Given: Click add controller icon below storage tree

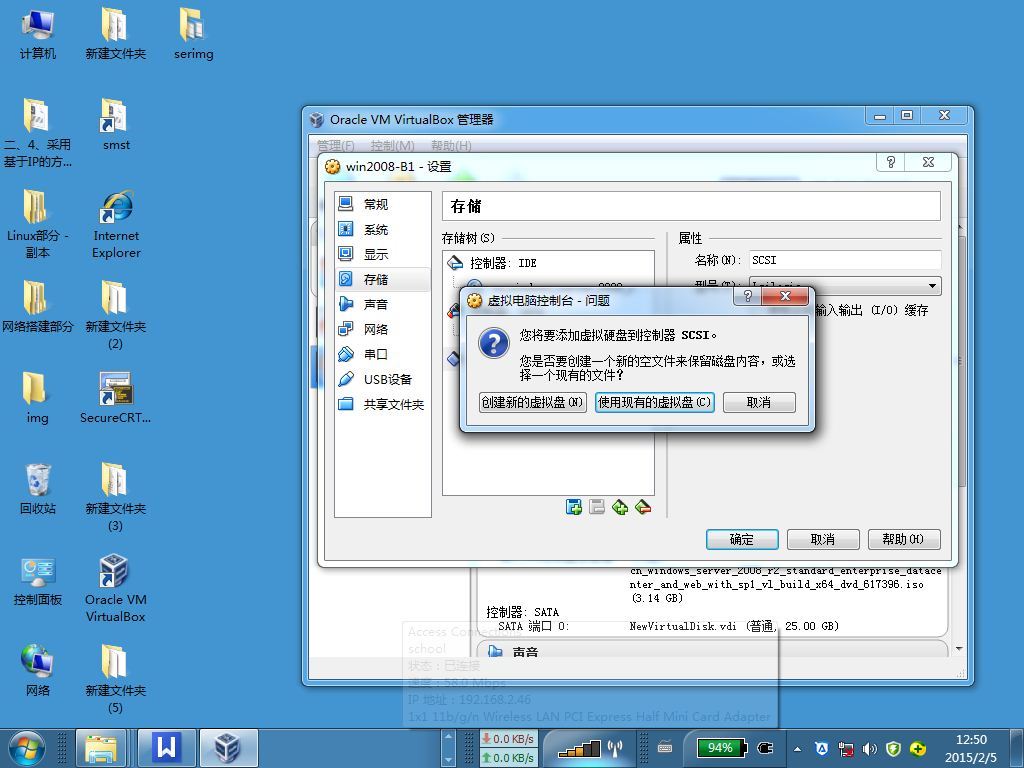Looking at the screenshot, I should (573, 507).
